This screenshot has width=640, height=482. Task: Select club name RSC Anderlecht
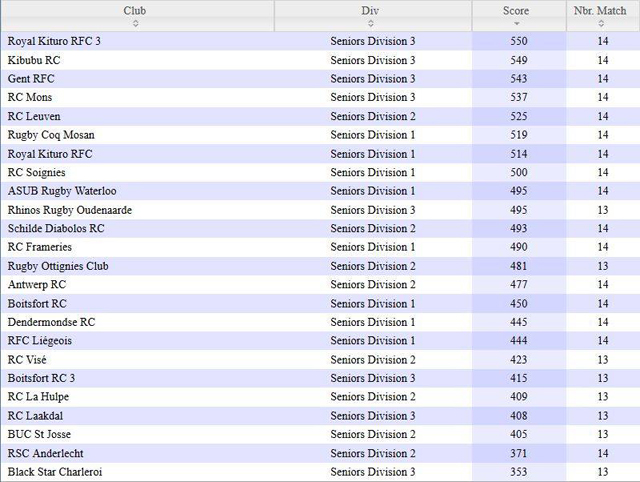(x=45, y=453)
